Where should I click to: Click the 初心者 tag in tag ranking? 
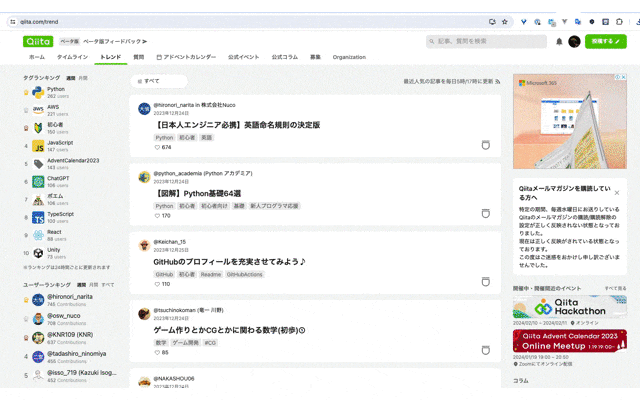tap(55, 125)
